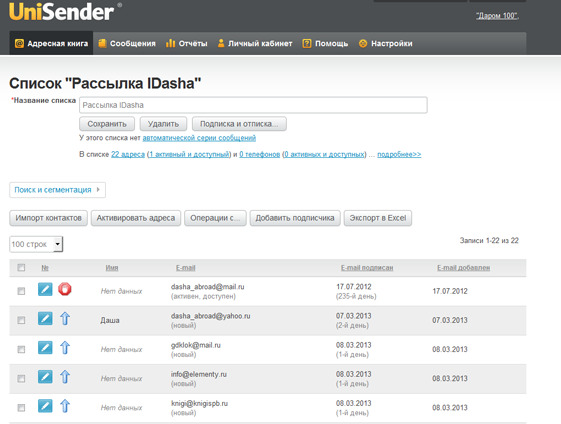Open the 100 строк rows dropdown
The image size is (561, 424).
tap(36, 244)
